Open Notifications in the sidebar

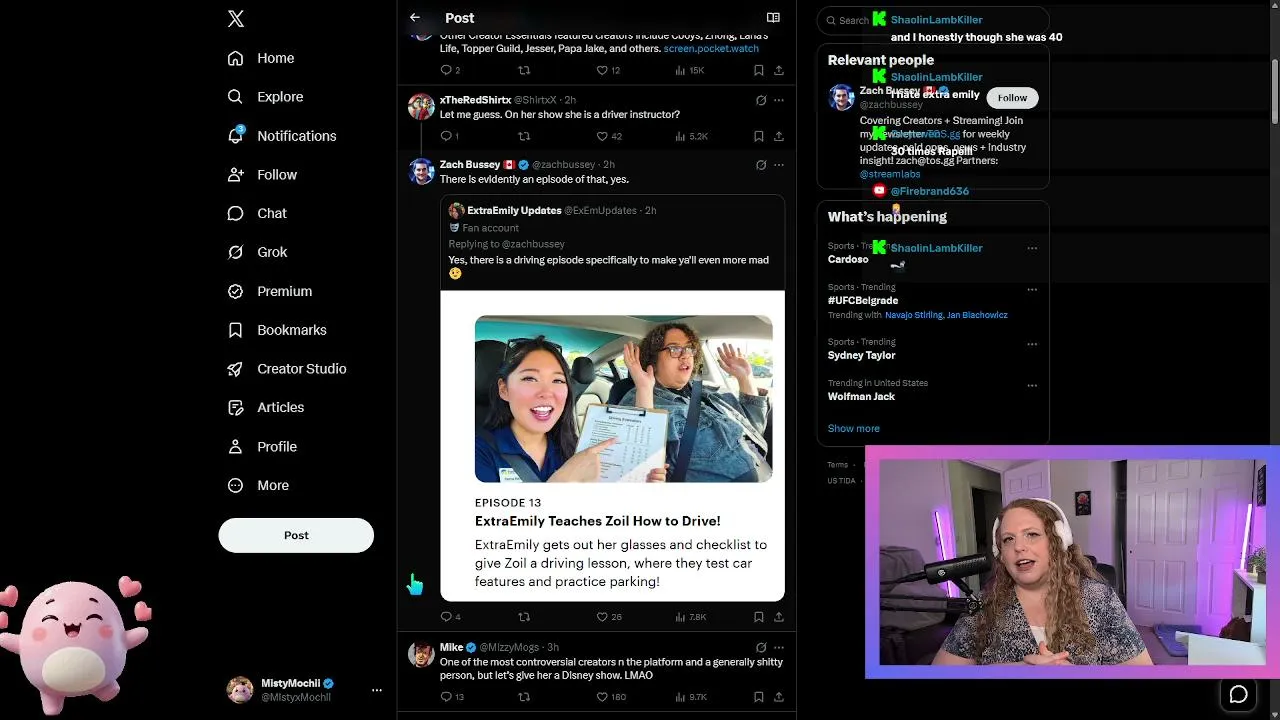(x=282, y=136)
